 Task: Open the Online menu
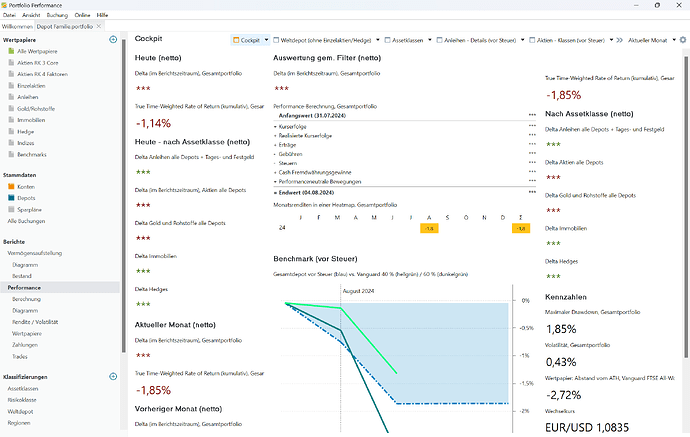pyautogui.click(x=82, y=15)
